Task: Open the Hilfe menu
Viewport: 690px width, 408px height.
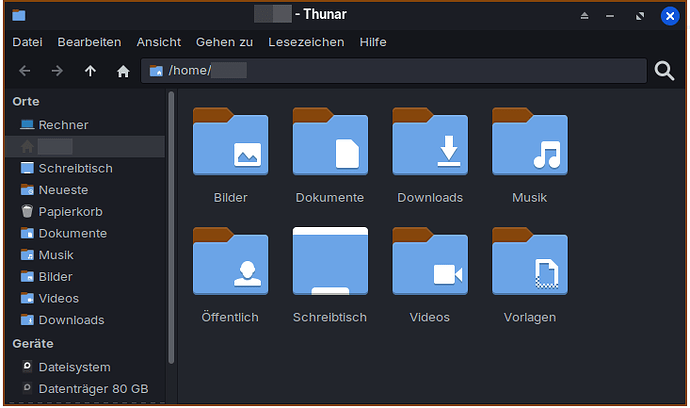Action: point(373,42)
